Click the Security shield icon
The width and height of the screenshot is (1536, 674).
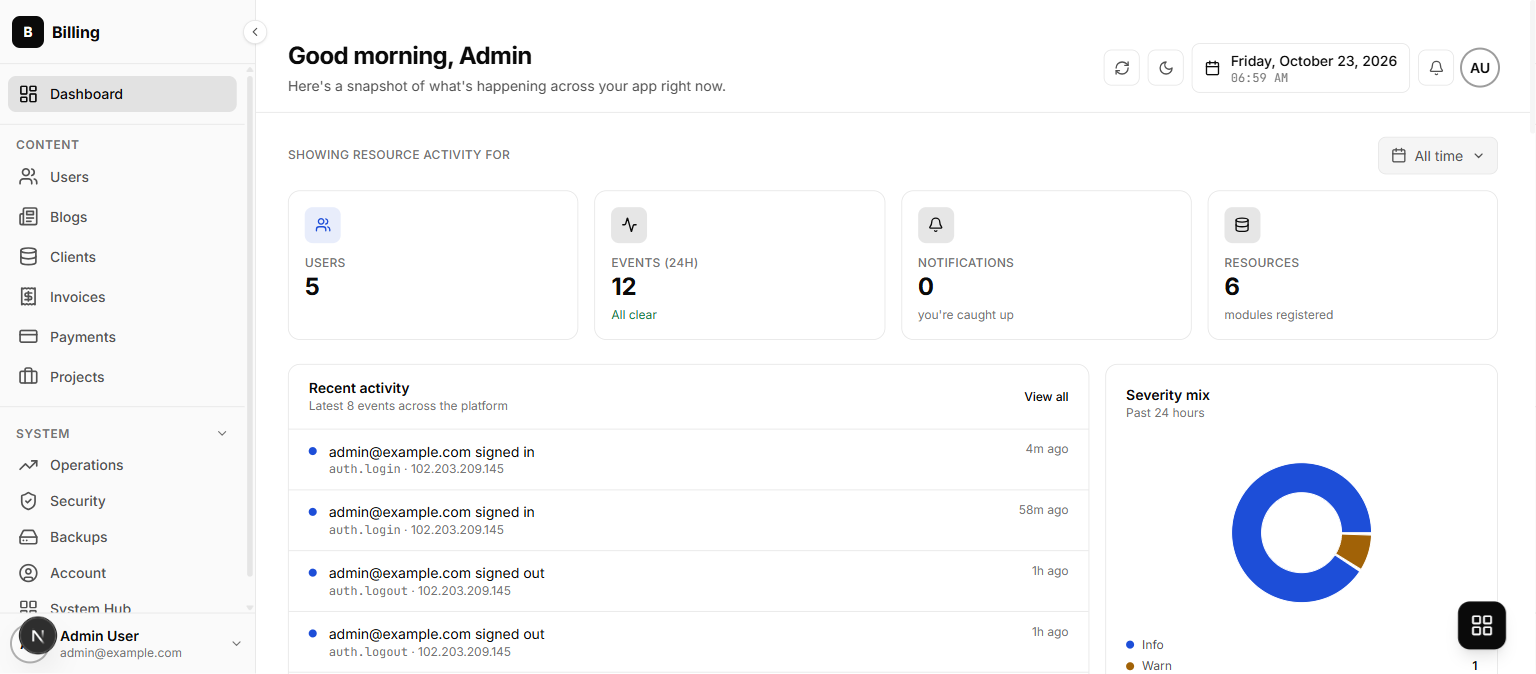[x=29, y=501]
